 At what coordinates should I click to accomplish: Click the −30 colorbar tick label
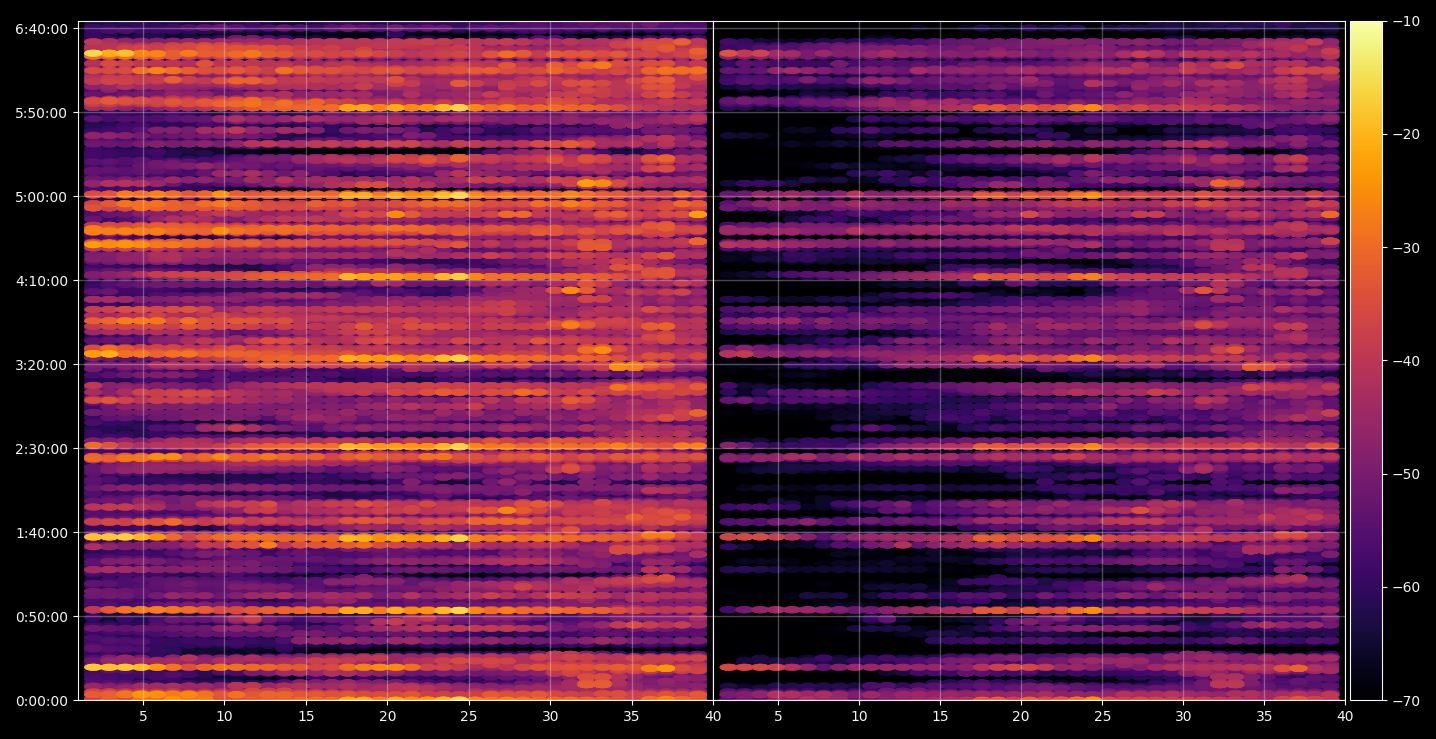[x=1406, y=248]
